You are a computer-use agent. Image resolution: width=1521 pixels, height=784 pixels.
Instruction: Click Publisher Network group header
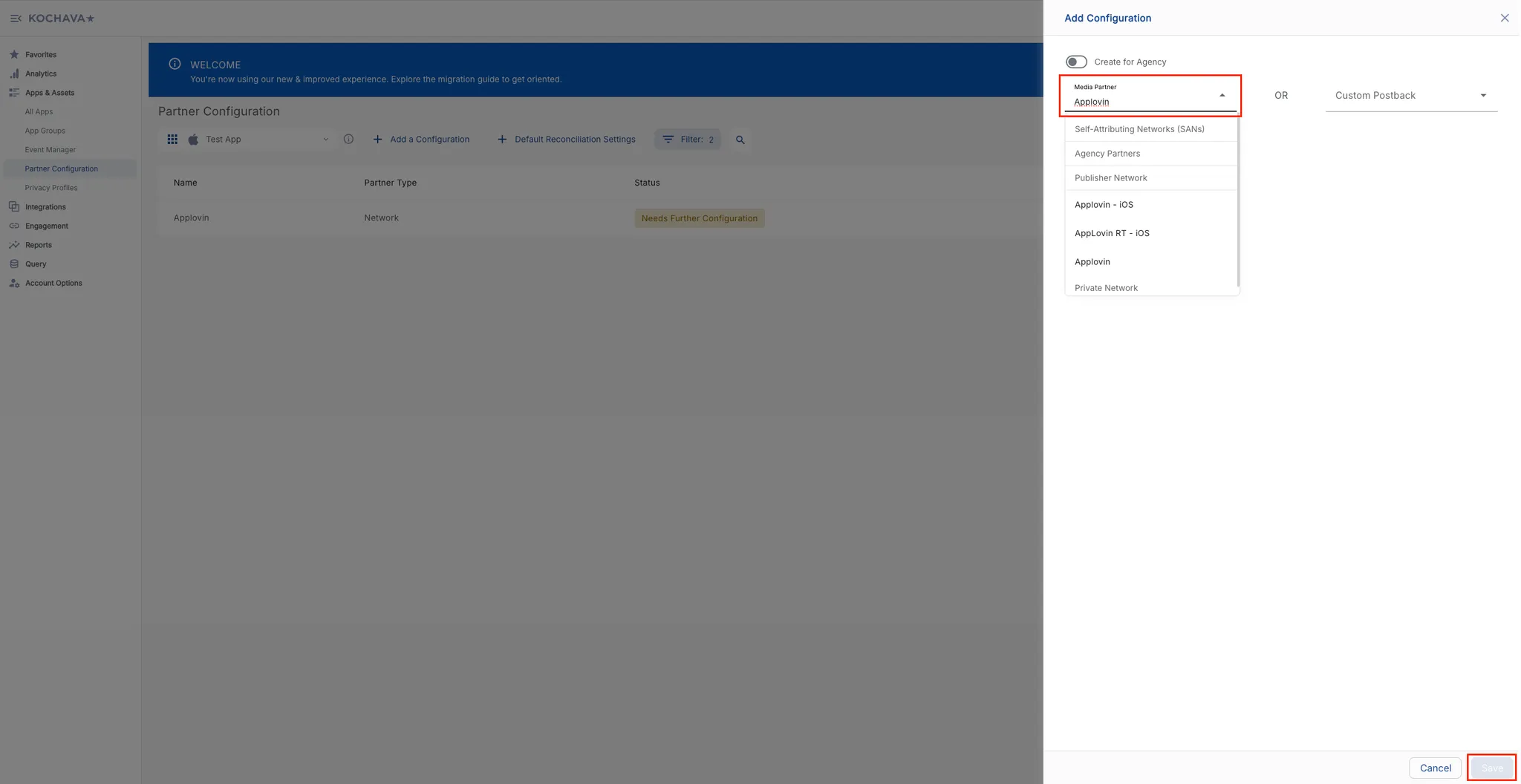pos(1151,178)
